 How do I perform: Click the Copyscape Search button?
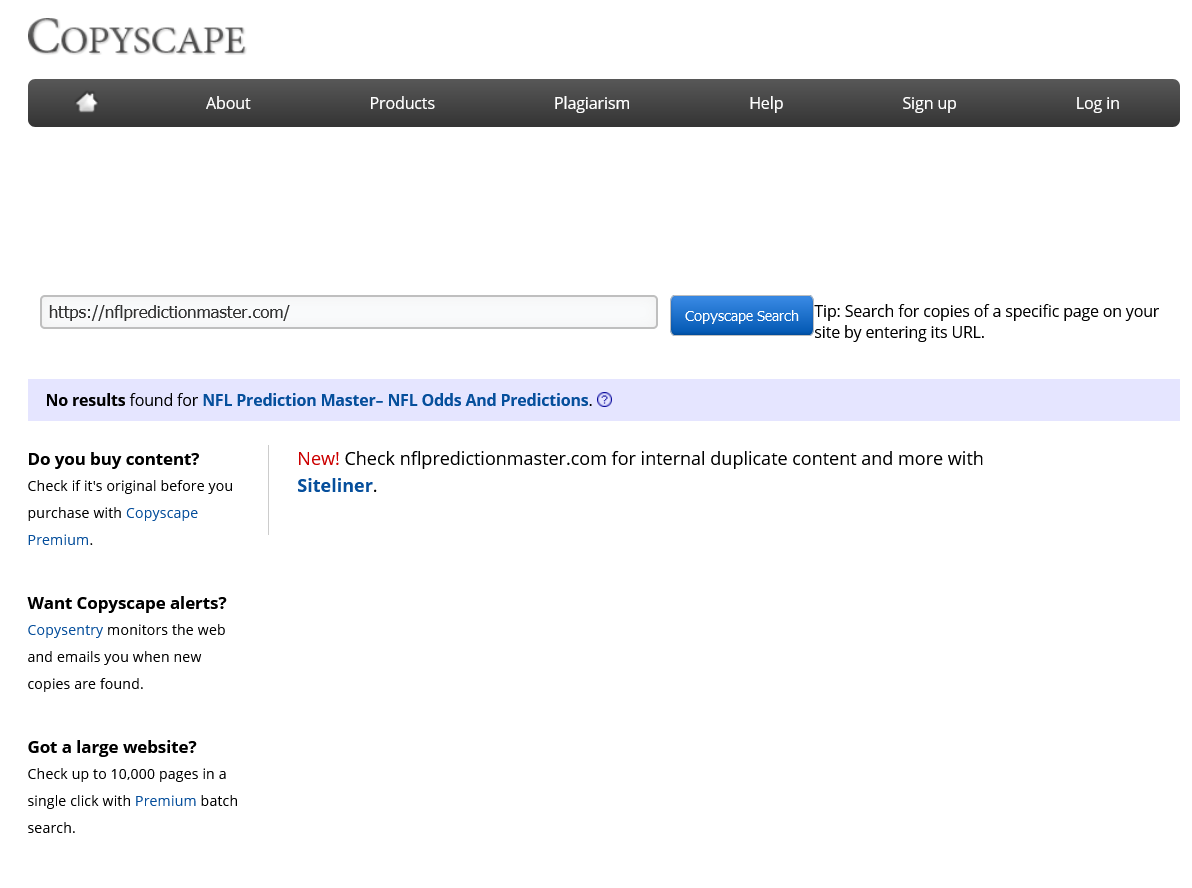point(741,316)
